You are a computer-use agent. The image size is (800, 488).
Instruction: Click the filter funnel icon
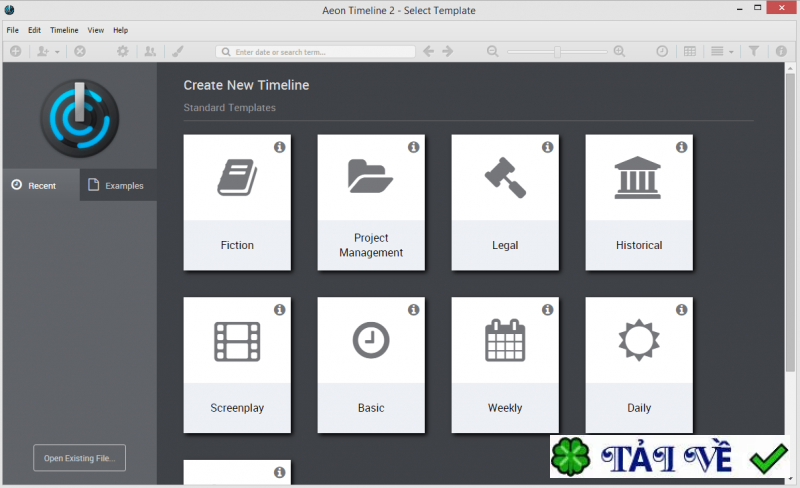click(754, 51)
